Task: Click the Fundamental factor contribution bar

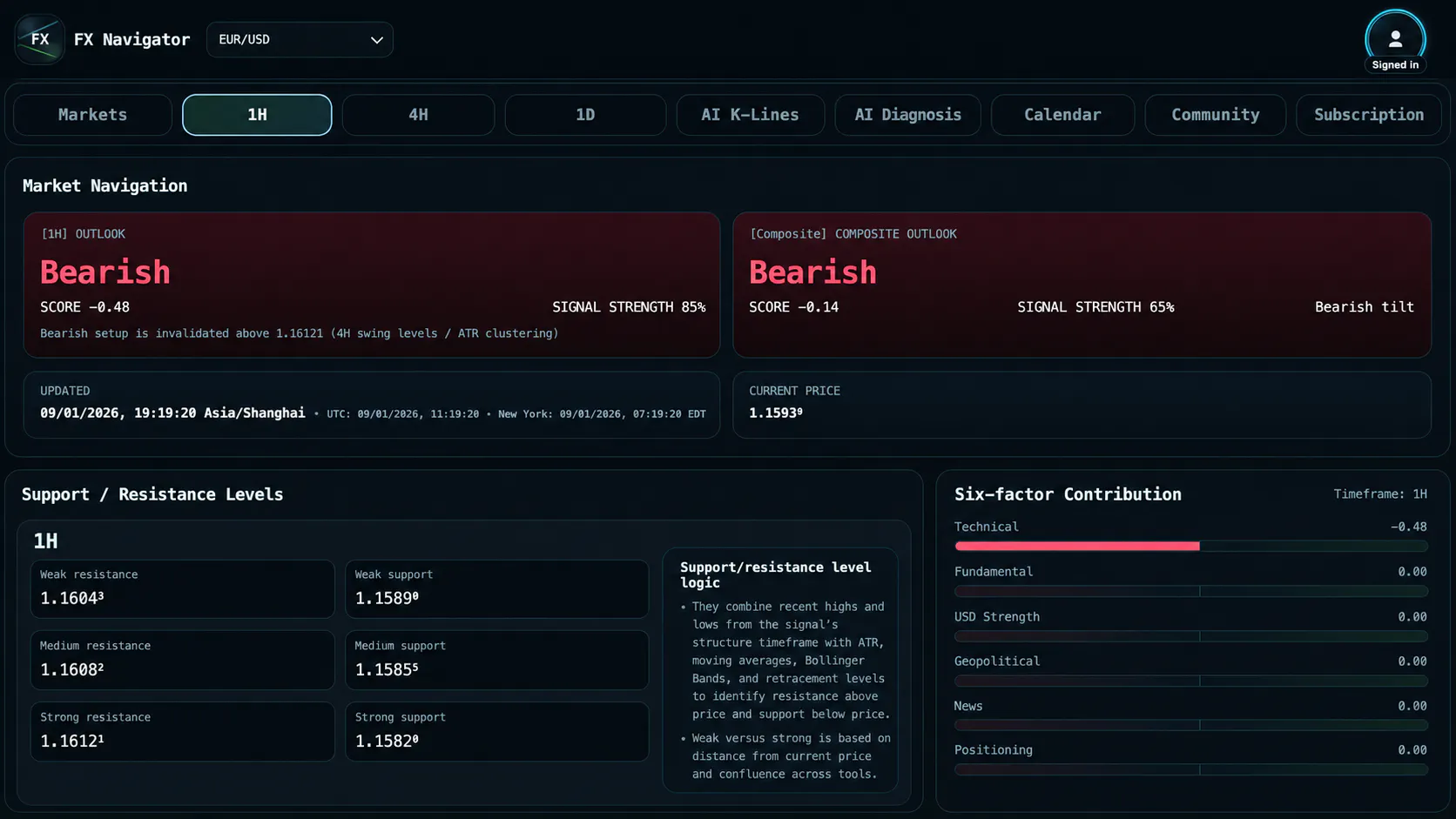Action: click(1190, 591)
